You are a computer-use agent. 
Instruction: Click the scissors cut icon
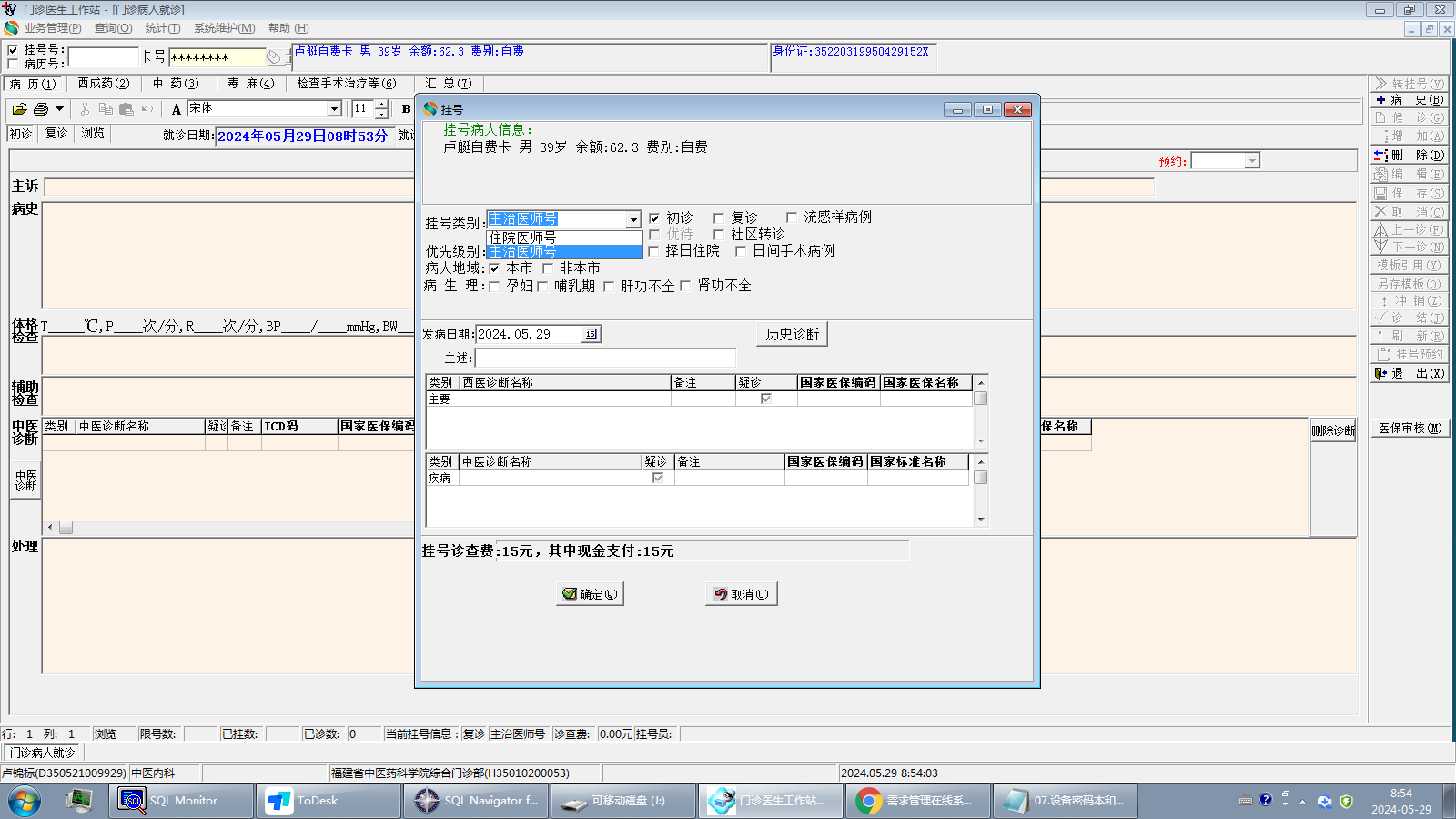pos(85,109)
